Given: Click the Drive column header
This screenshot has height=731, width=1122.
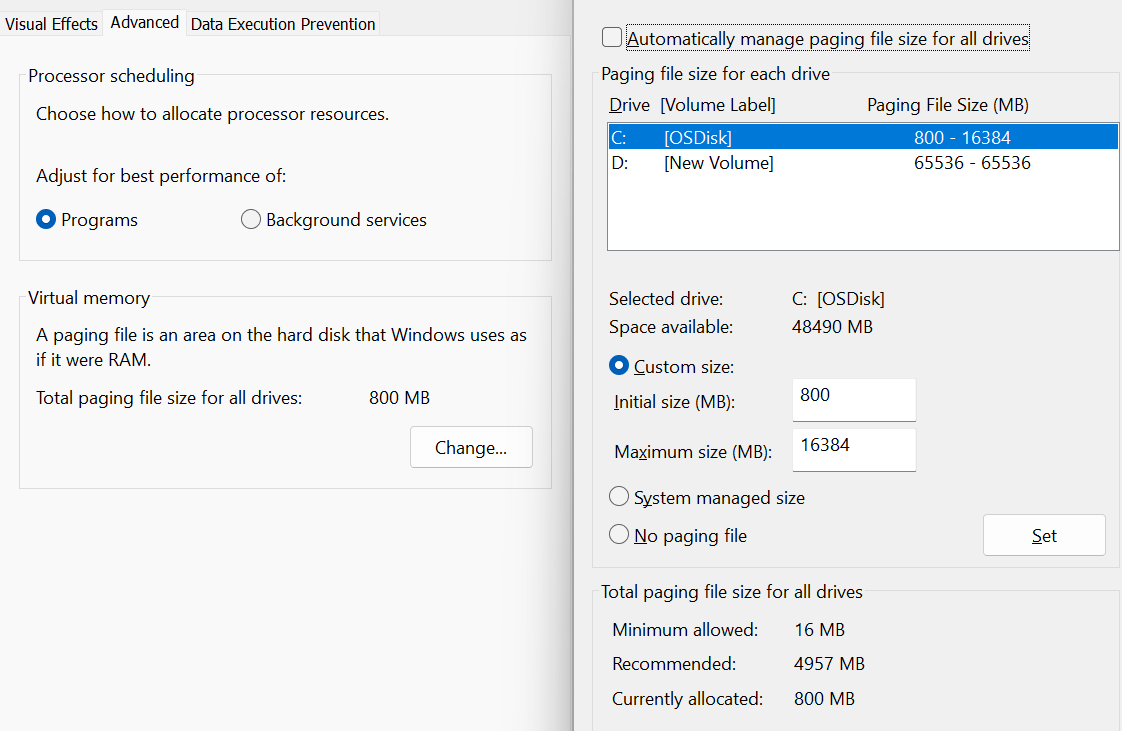Looking at the screenshot, I should click(629, 105).
